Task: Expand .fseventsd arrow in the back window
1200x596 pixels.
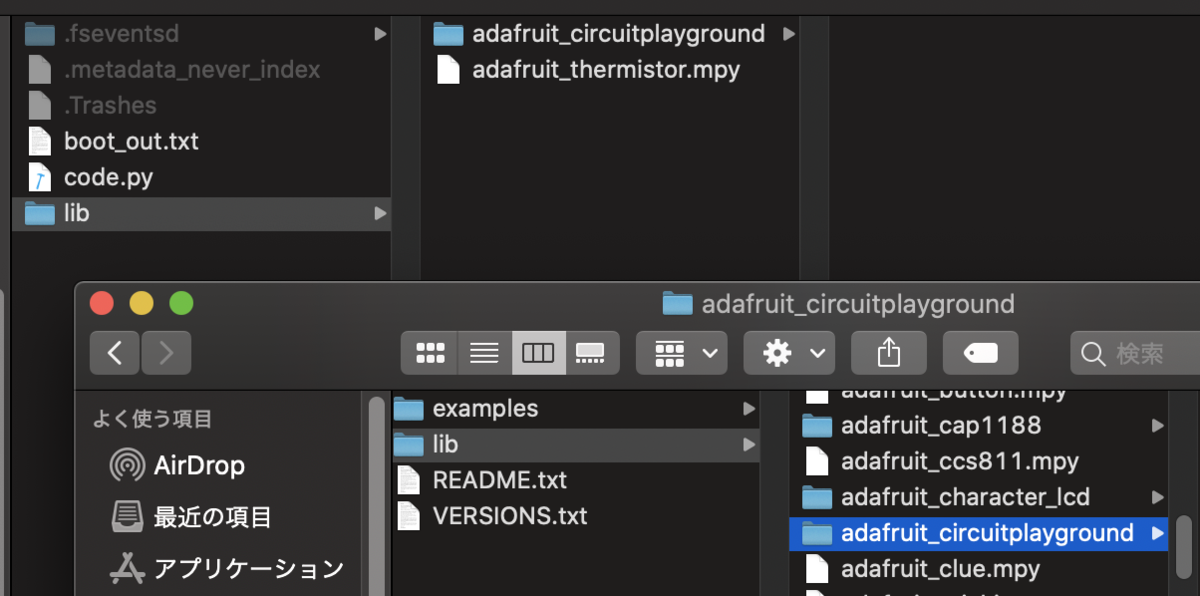Action: 379,34
